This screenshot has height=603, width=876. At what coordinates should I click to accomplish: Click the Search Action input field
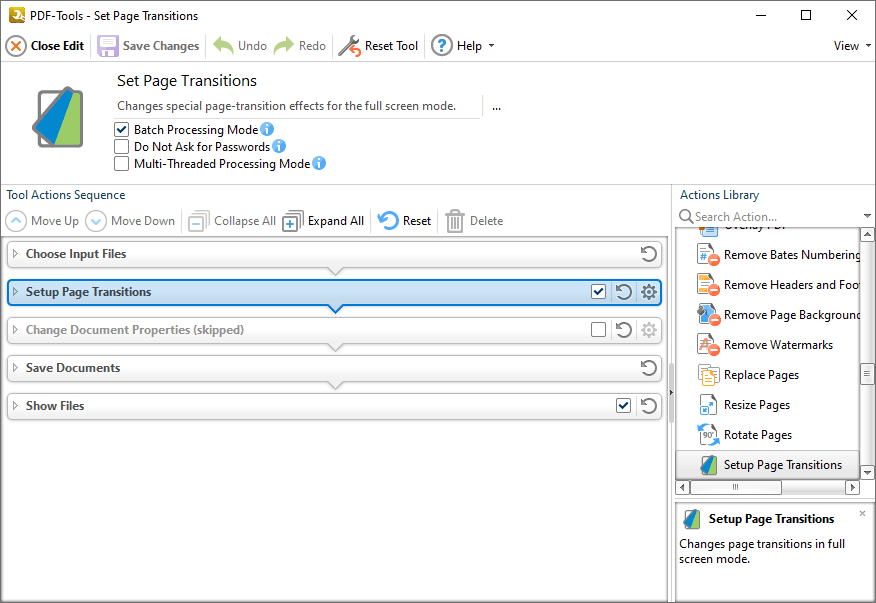coord(777,216)
